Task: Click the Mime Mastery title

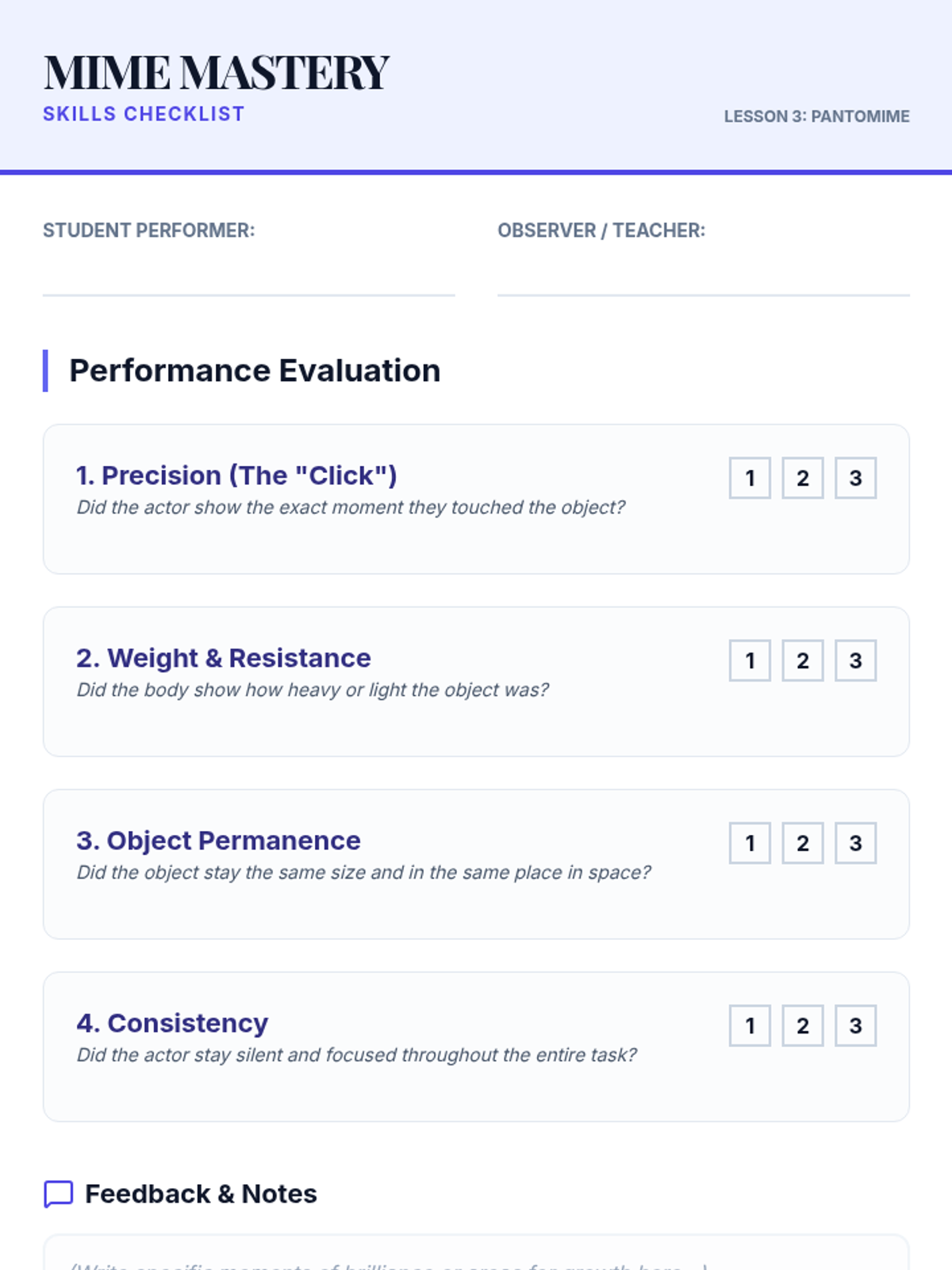Action: point(217,73)
